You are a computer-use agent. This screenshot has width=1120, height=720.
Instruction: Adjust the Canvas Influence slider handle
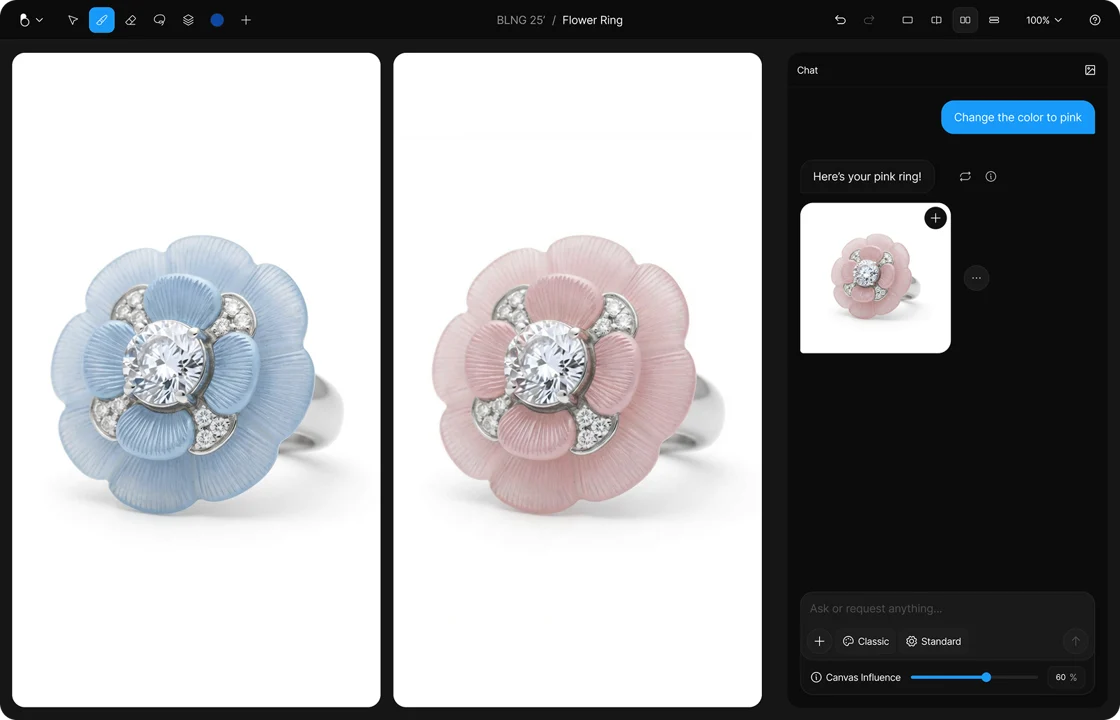point(986,677)
